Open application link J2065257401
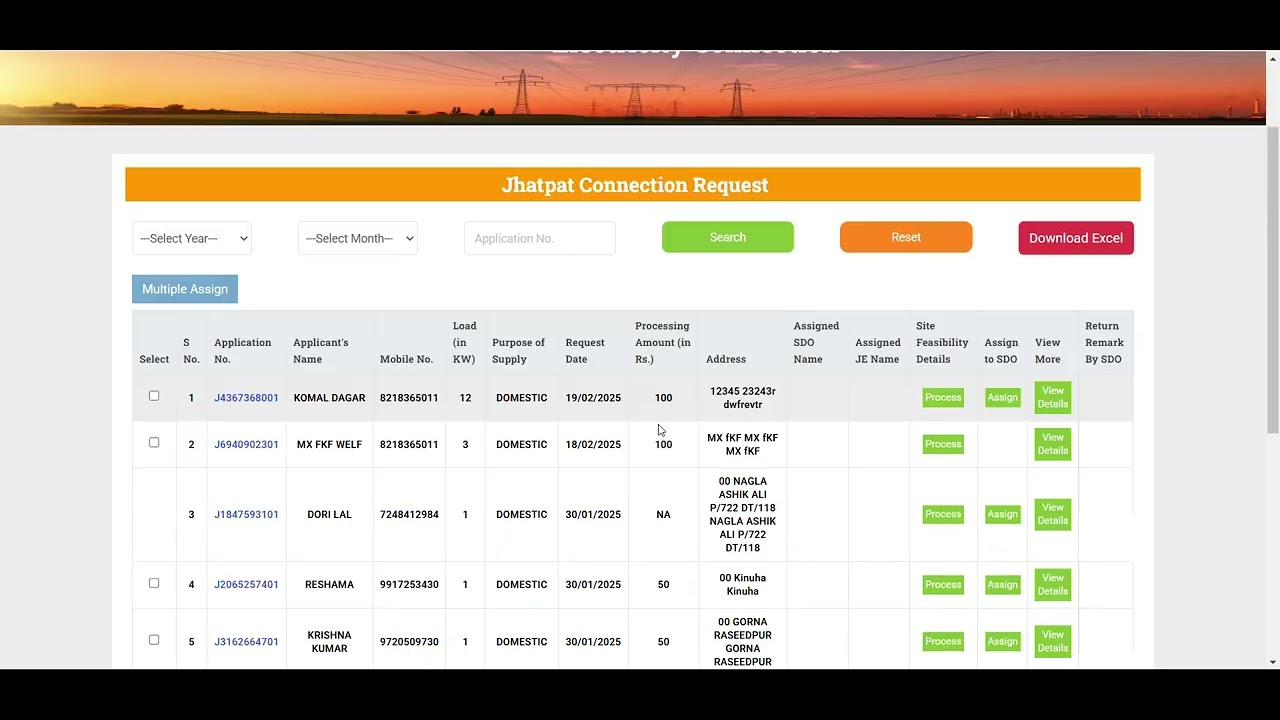Screen dimensions: 1280x720 246,585
